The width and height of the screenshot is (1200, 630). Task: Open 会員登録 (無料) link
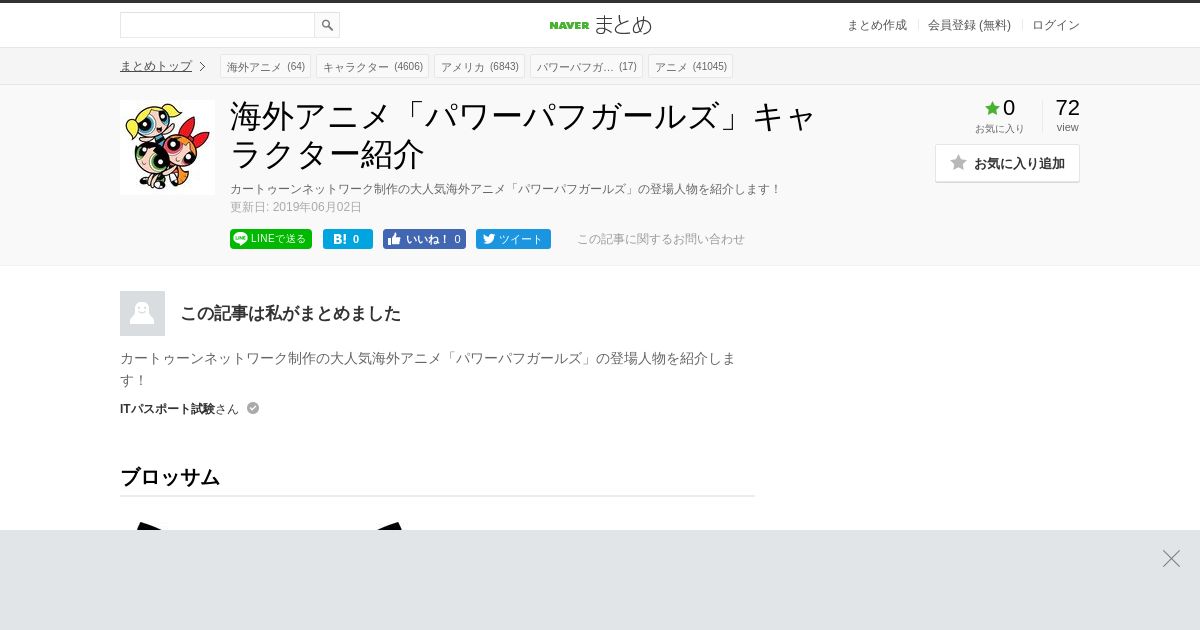click(969, 25)
